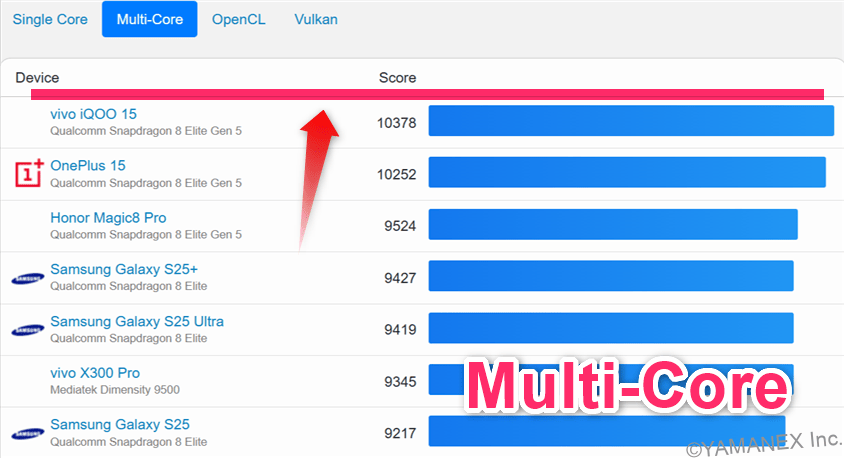
Task: Open the plain Samsung Galaxy S25 link
Action: 119,425
